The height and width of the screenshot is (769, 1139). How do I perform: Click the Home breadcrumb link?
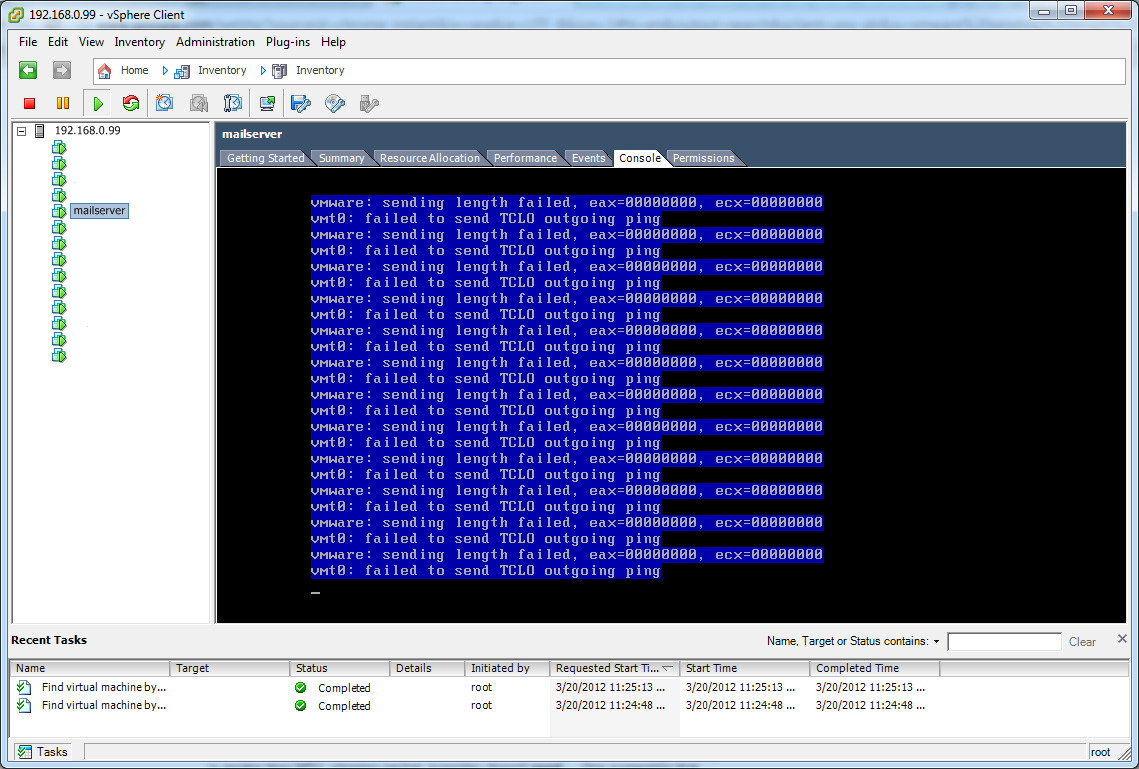pyautogui.click(x=134, y=70)
